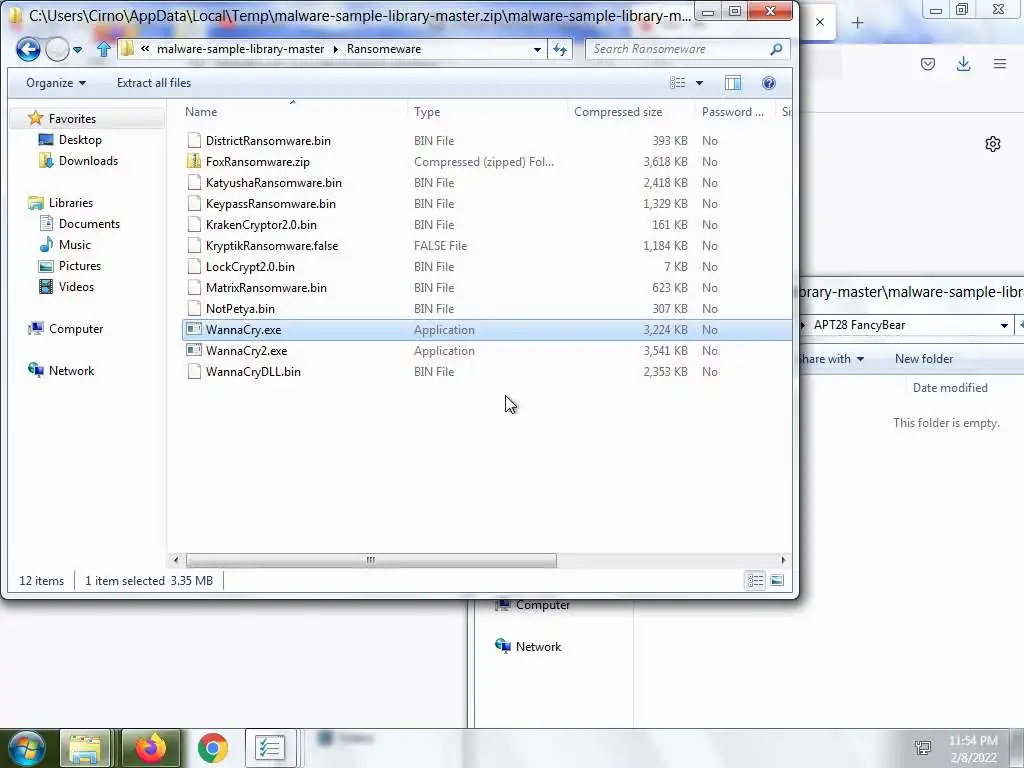
Task: Open Documents library
Action: pyautogui.click(x=89, y=223)
